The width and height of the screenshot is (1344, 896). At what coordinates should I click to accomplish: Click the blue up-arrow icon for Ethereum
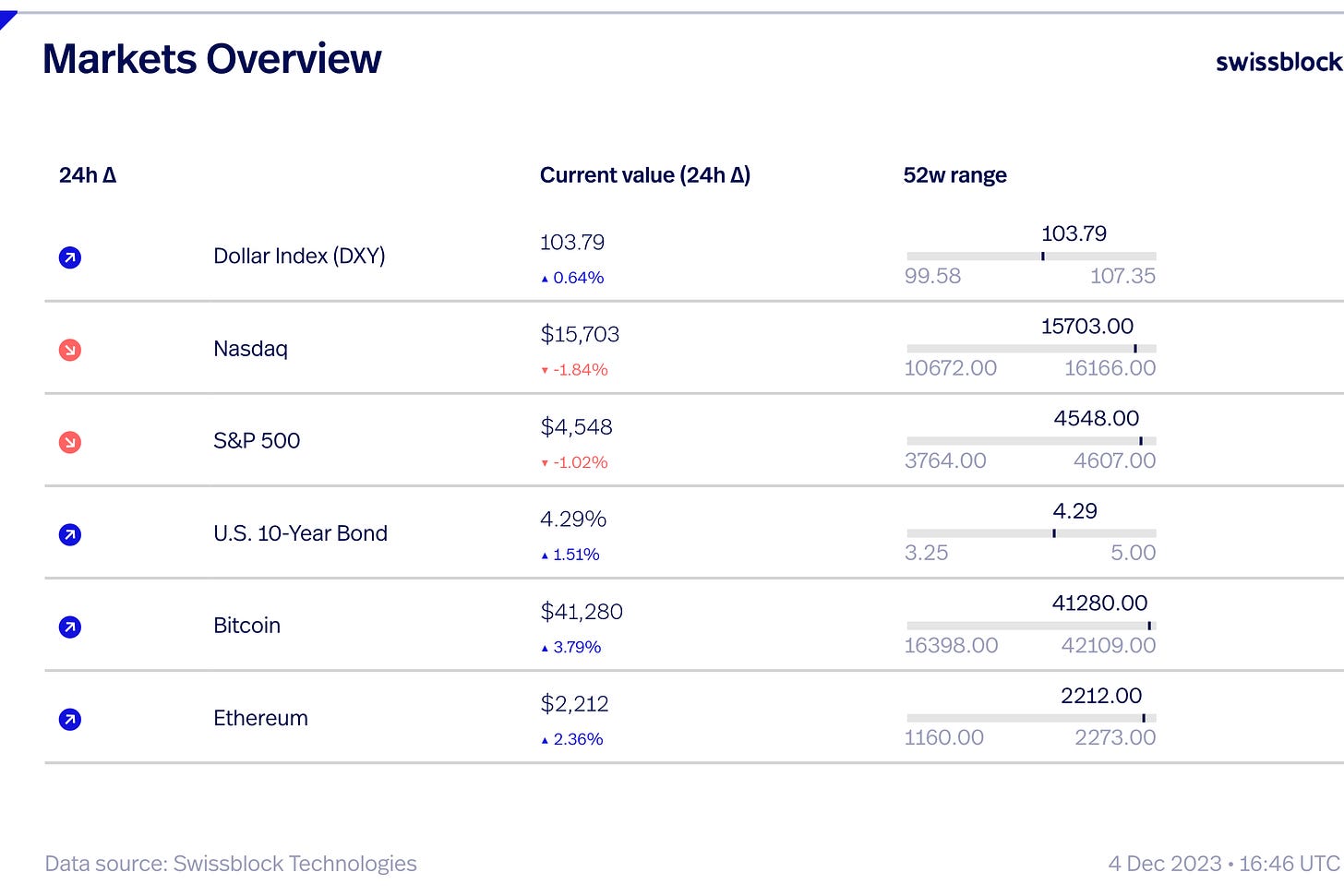point(70,720)
